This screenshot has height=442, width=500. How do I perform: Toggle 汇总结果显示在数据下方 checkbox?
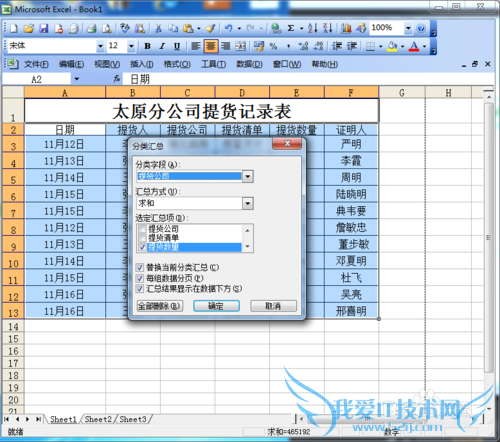pos(140,289)
